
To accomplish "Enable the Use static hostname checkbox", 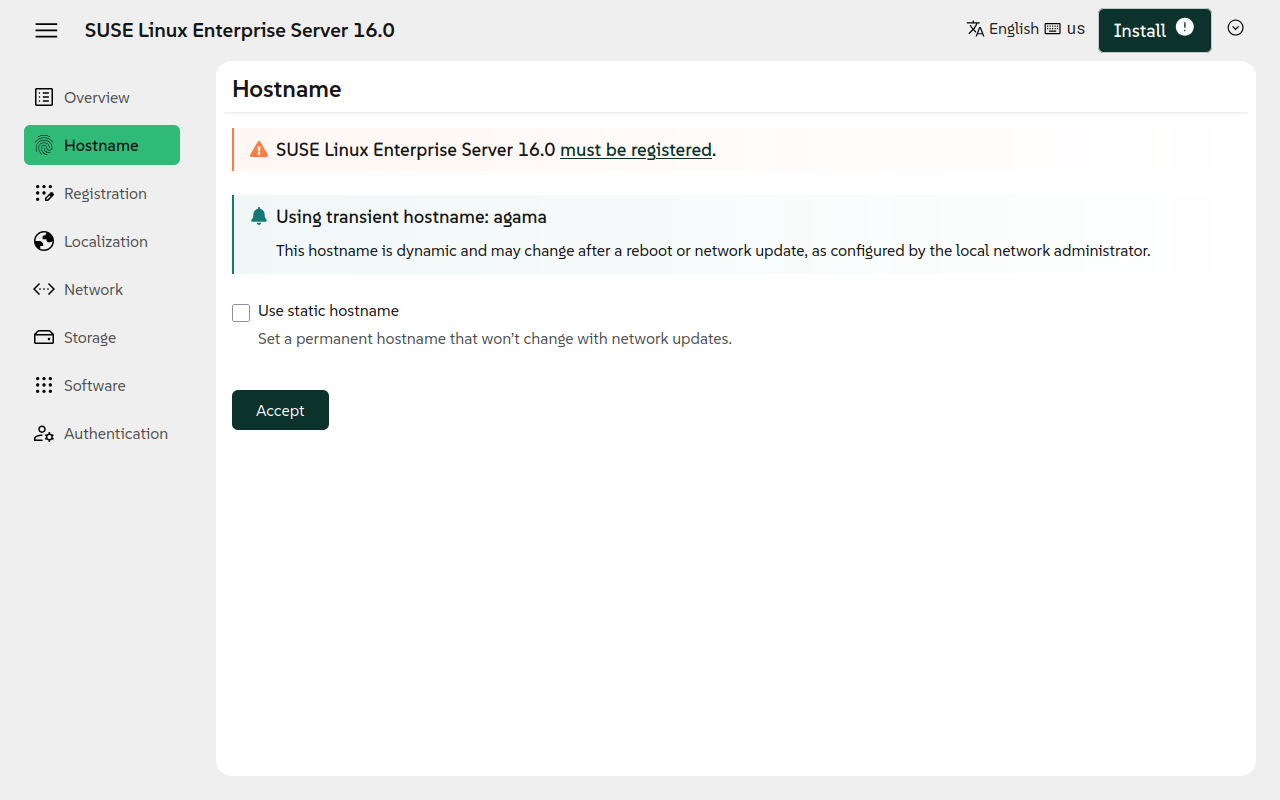I will 241,313.
